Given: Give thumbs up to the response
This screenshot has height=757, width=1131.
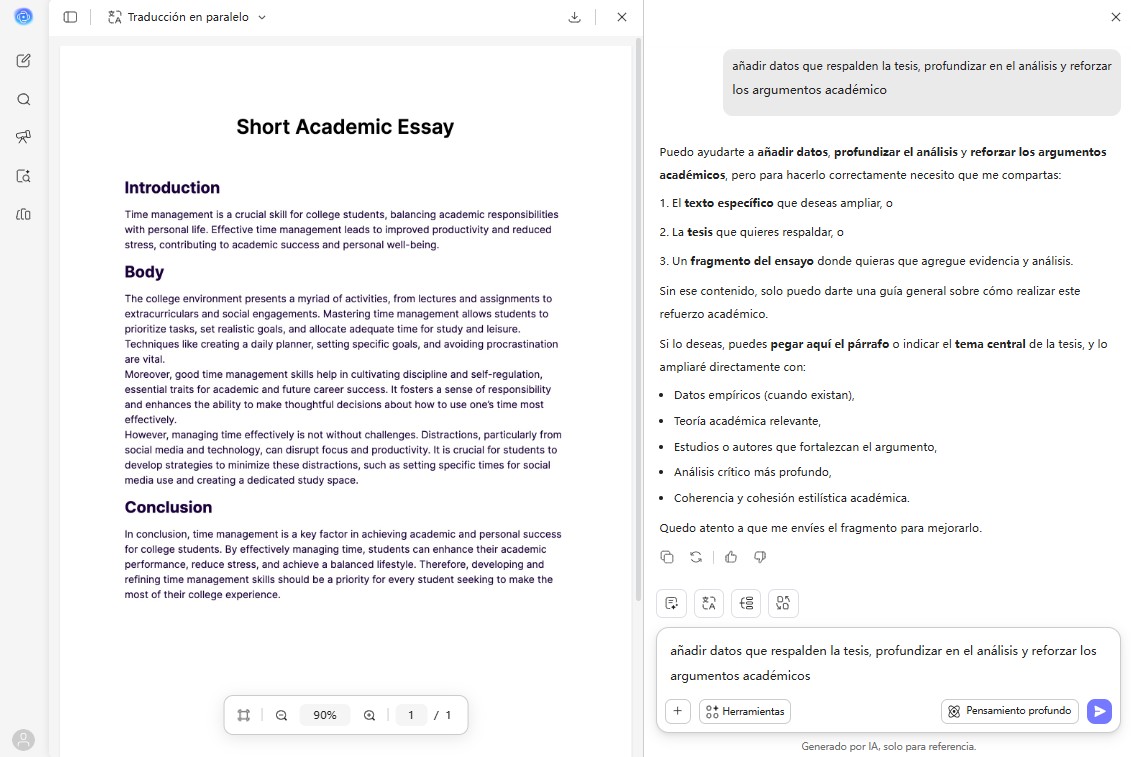Looking at the screenshot, I should point(731,557).
